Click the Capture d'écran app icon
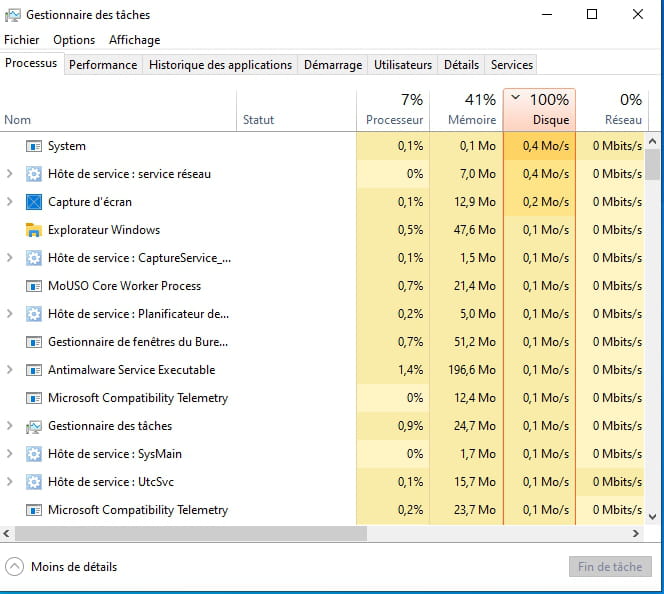 coord(34,202)
